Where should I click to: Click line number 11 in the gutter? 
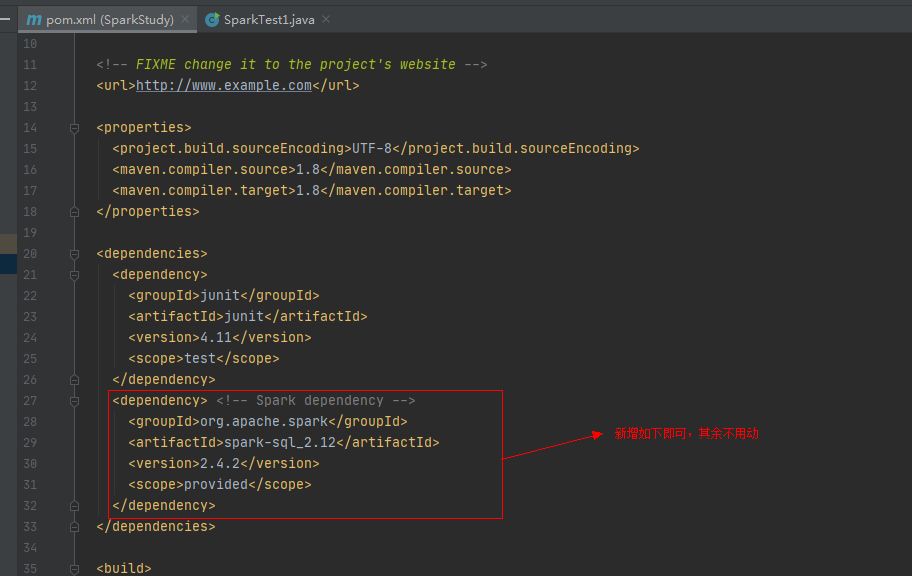click(x=30, y=65)
